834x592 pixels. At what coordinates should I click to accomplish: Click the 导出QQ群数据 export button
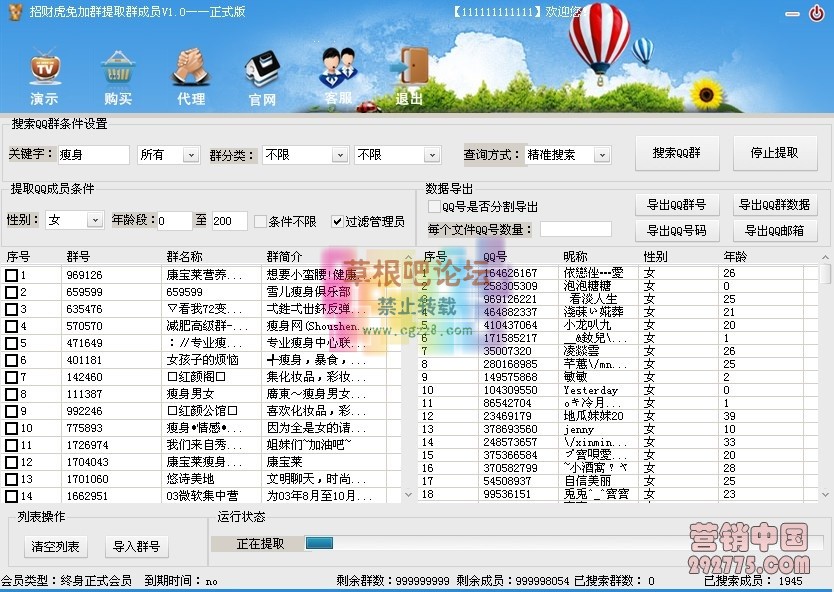point(775,204)
